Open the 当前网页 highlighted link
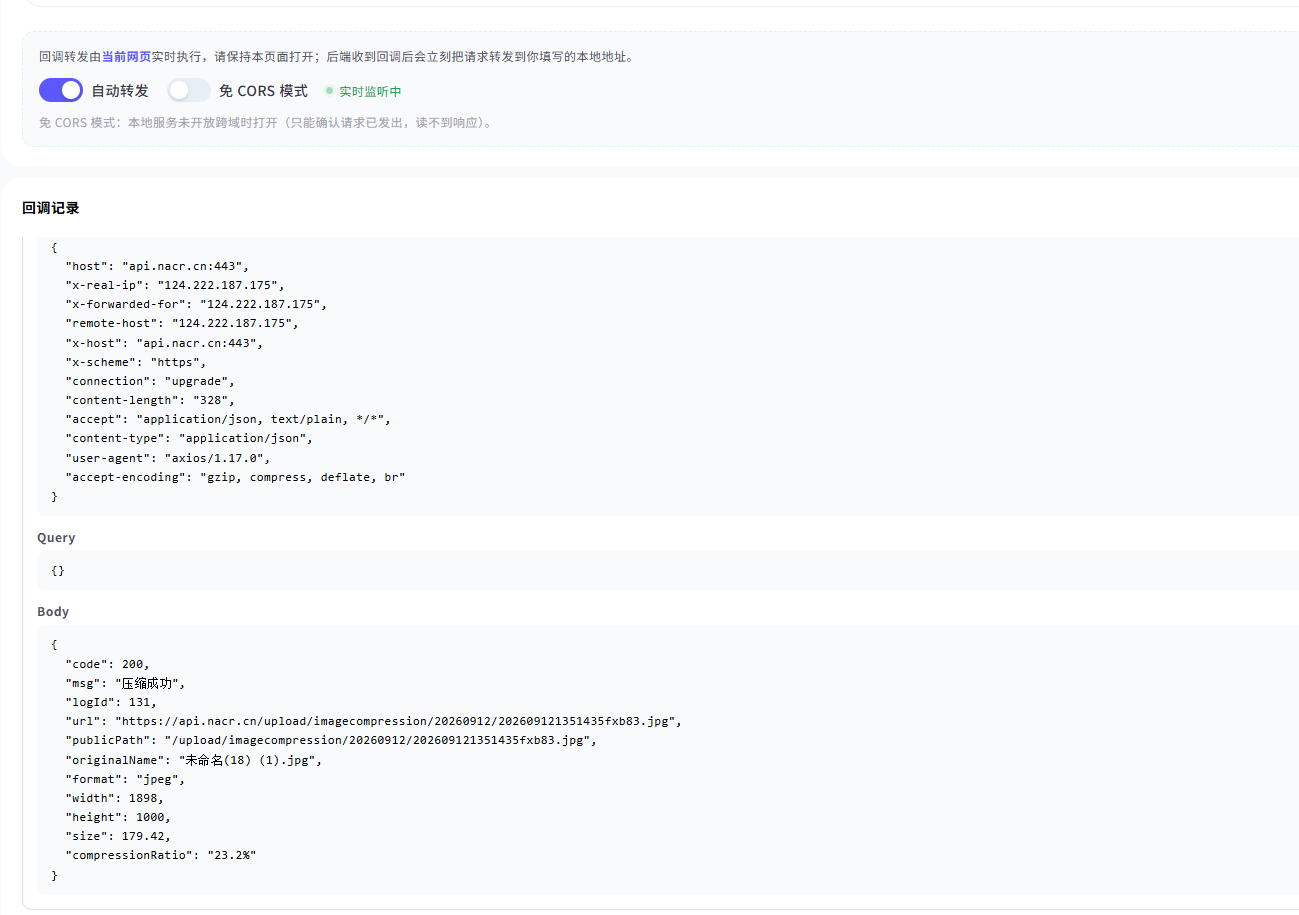This screenshot has width=1299, height=915. click(126, 57)
